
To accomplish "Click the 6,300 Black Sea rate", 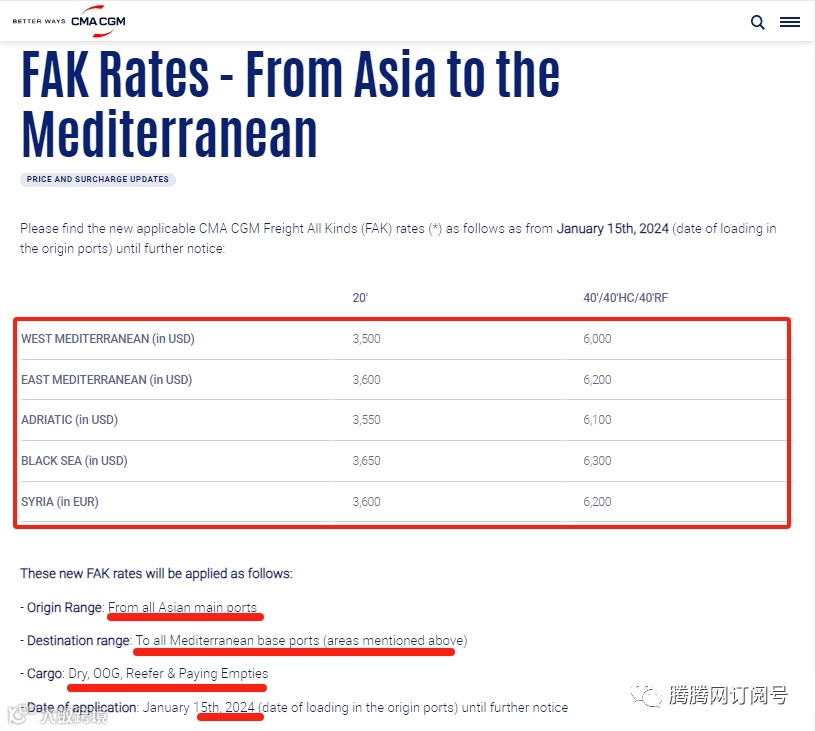I will click(597, 461).
